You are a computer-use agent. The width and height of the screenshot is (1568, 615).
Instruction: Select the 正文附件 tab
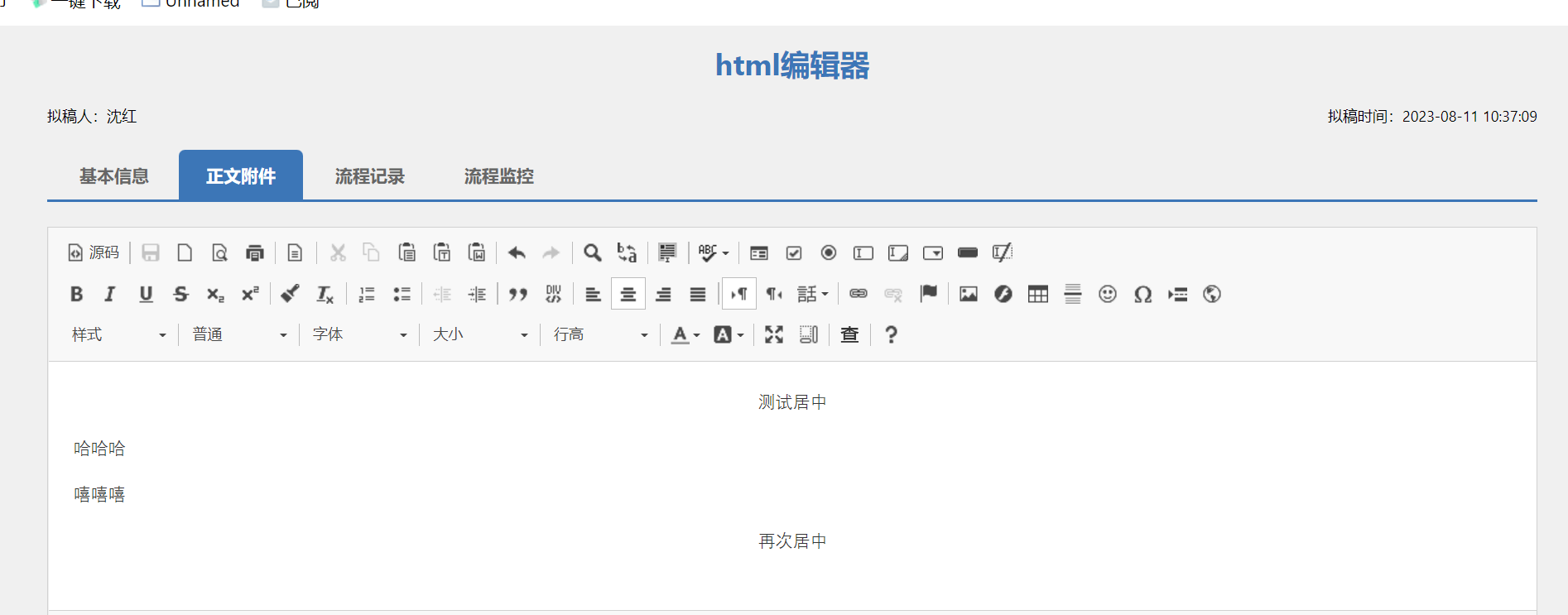coord(241,176)
